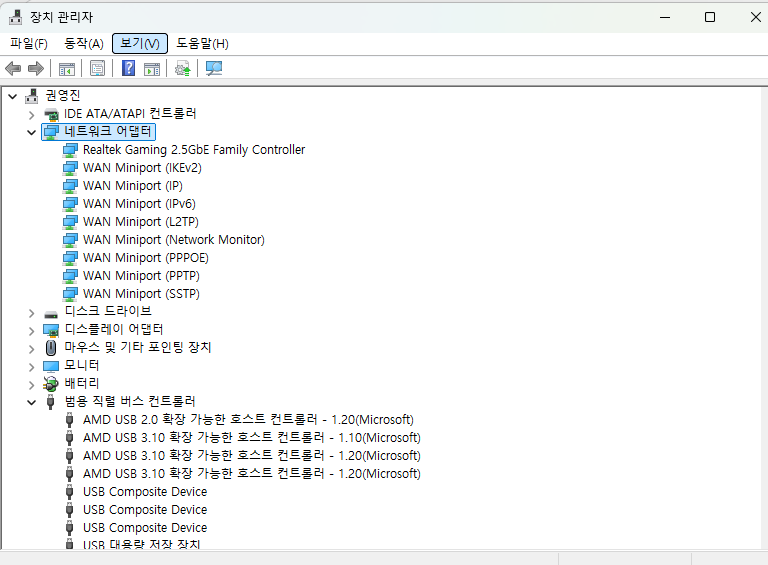Expand the IDE ATA/ATAPI 컨트롤러 node

[x=31, y=114]
